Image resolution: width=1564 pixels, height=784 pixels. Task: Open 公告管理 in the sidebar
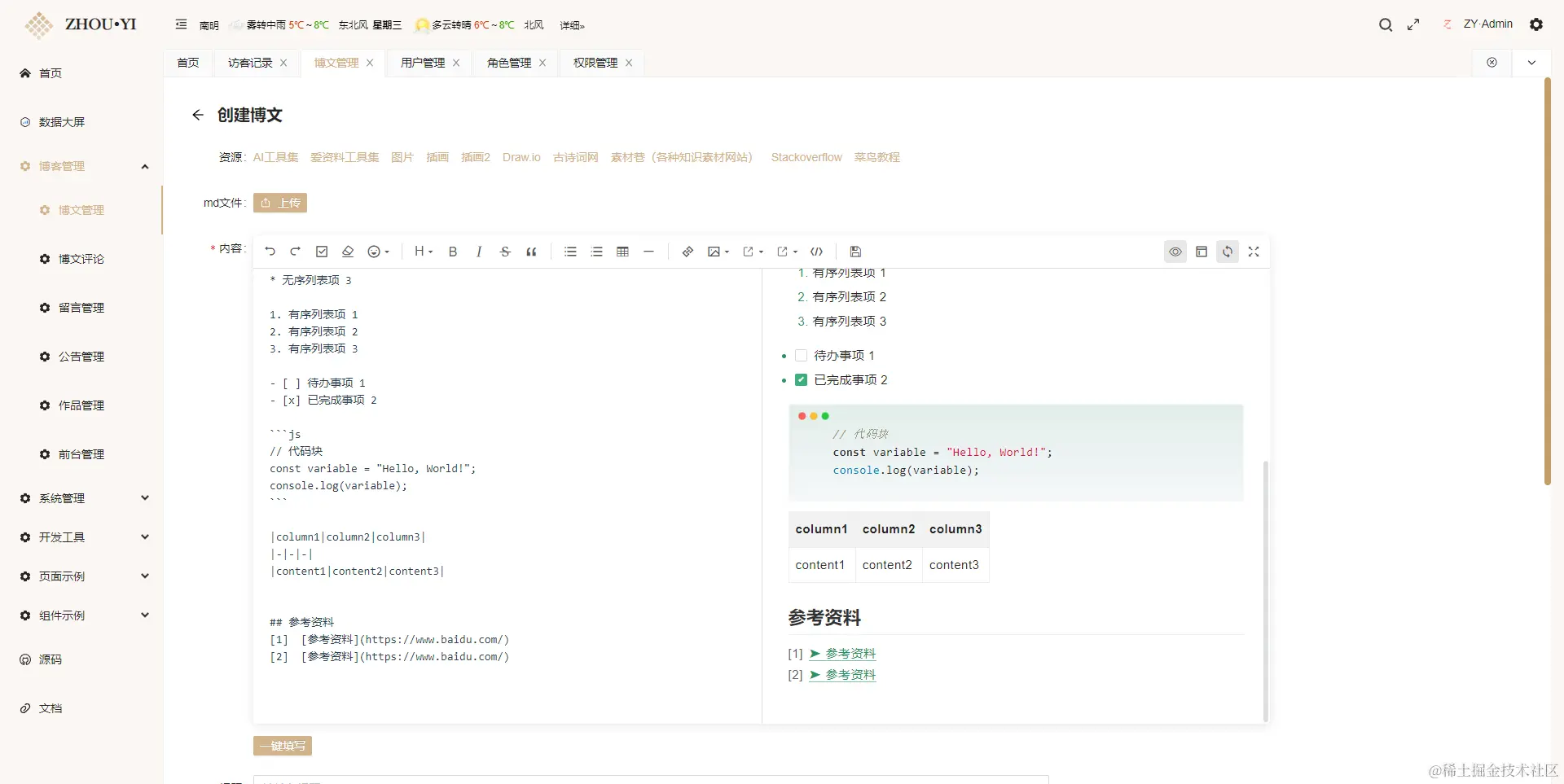[x=81, y=357]
